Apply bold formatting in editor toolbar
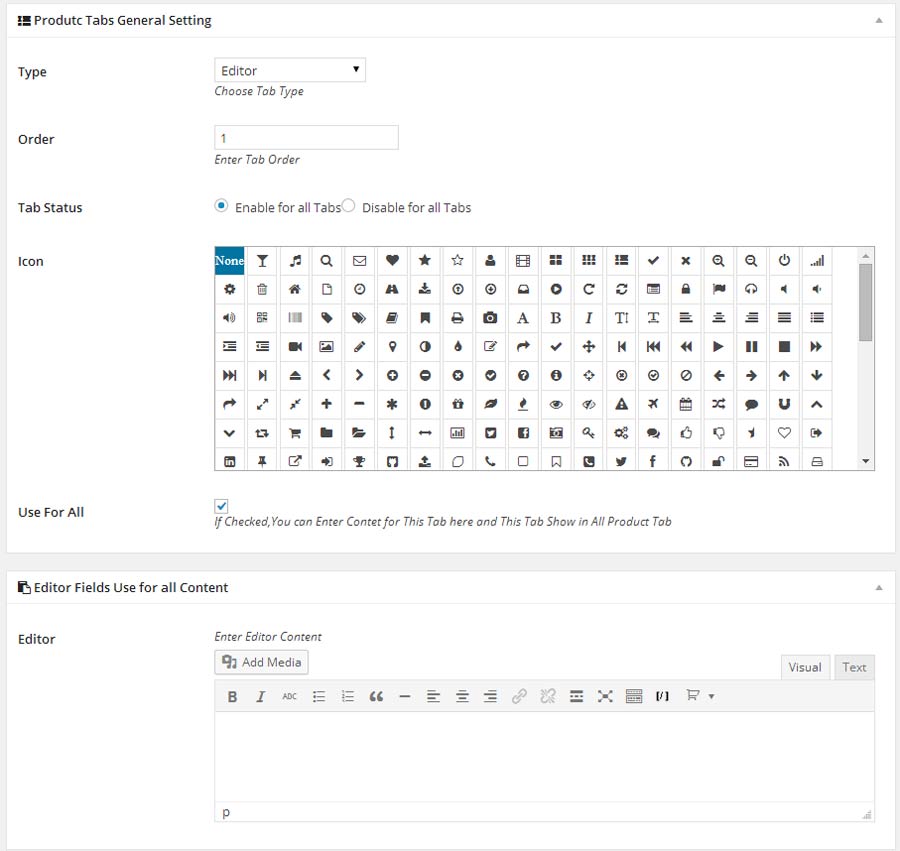Viewport: 900px width, 851px height. pyautogui.click(x=232, y=696)
